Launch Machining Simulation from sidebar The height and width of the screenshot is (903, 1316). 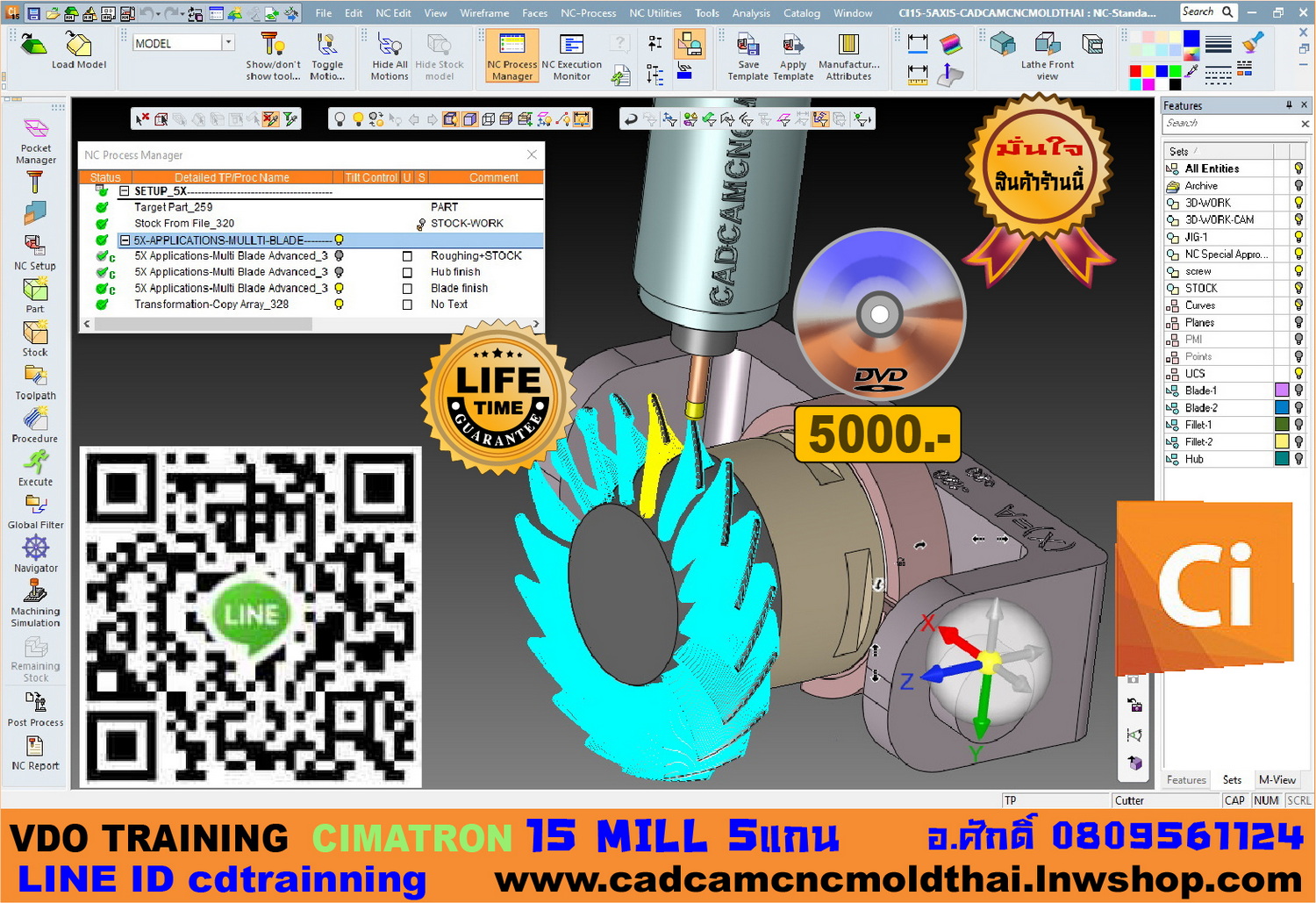pyautogui.click(x=35, y=604)
